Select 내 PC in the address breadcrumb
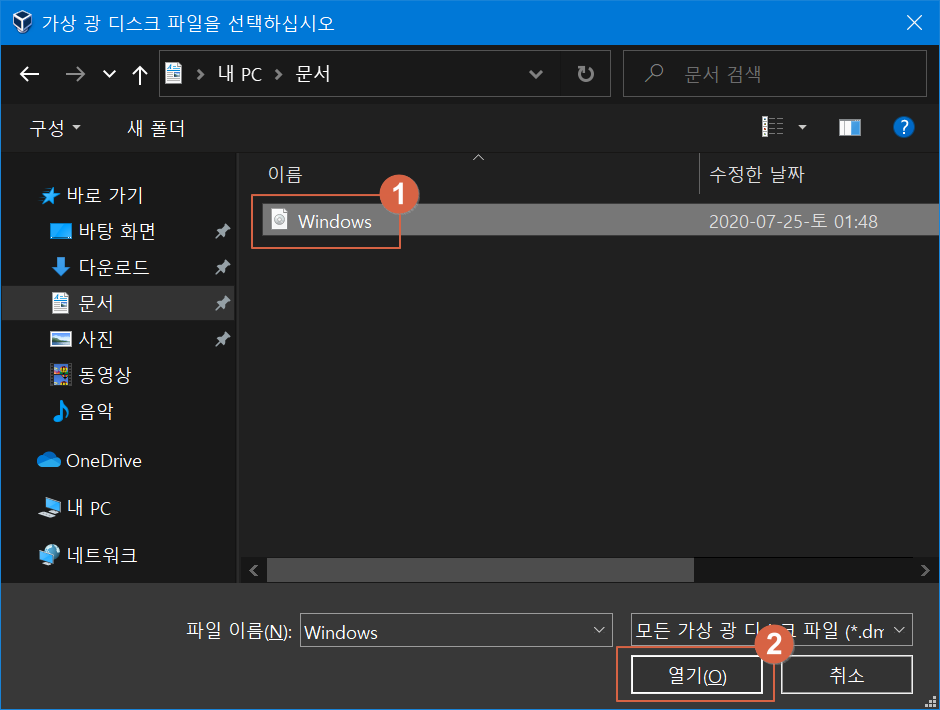 tap(240, 74)
